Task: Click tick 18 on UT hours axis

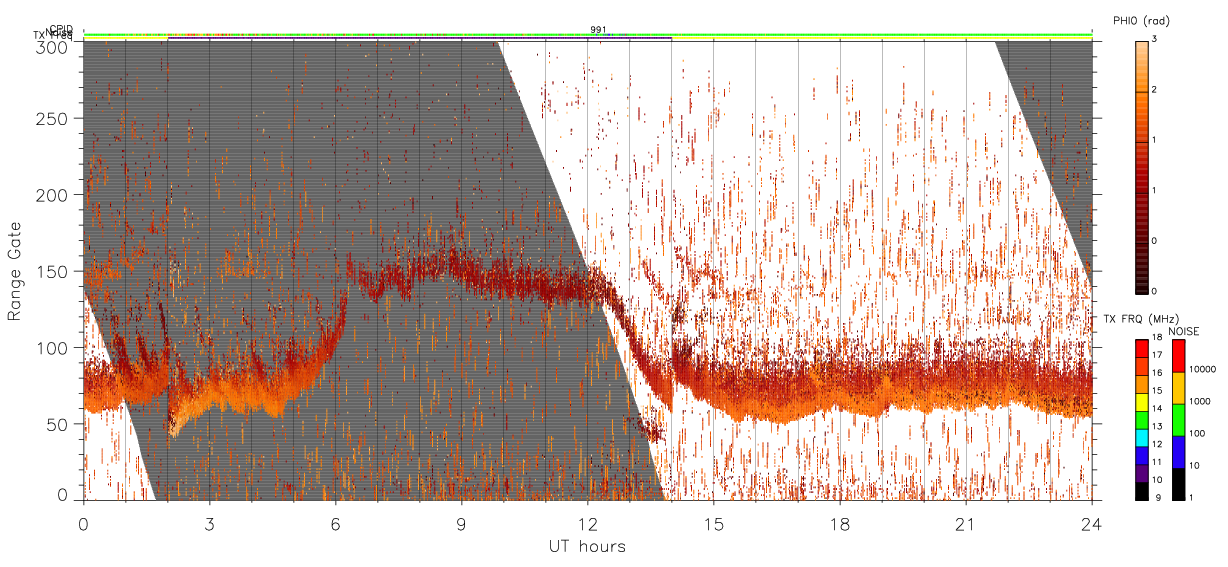Action: (840, 523)
